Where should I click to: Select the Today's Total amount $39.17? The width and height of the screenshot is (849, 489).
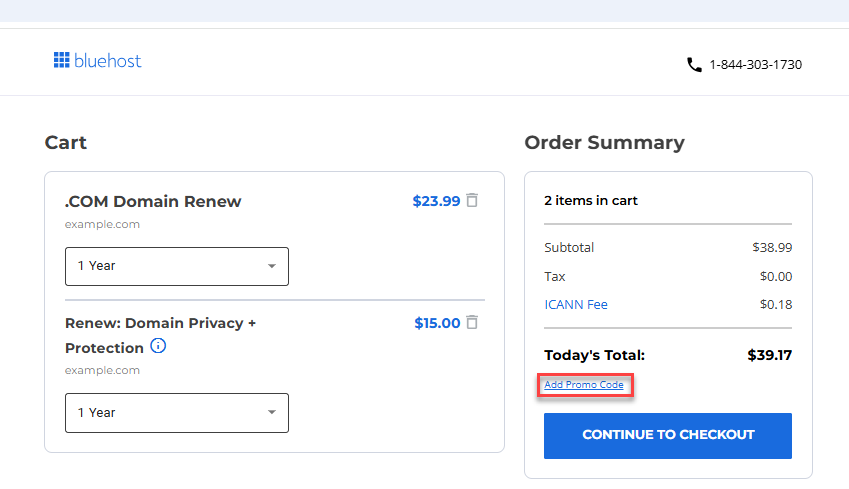point(769,355)
